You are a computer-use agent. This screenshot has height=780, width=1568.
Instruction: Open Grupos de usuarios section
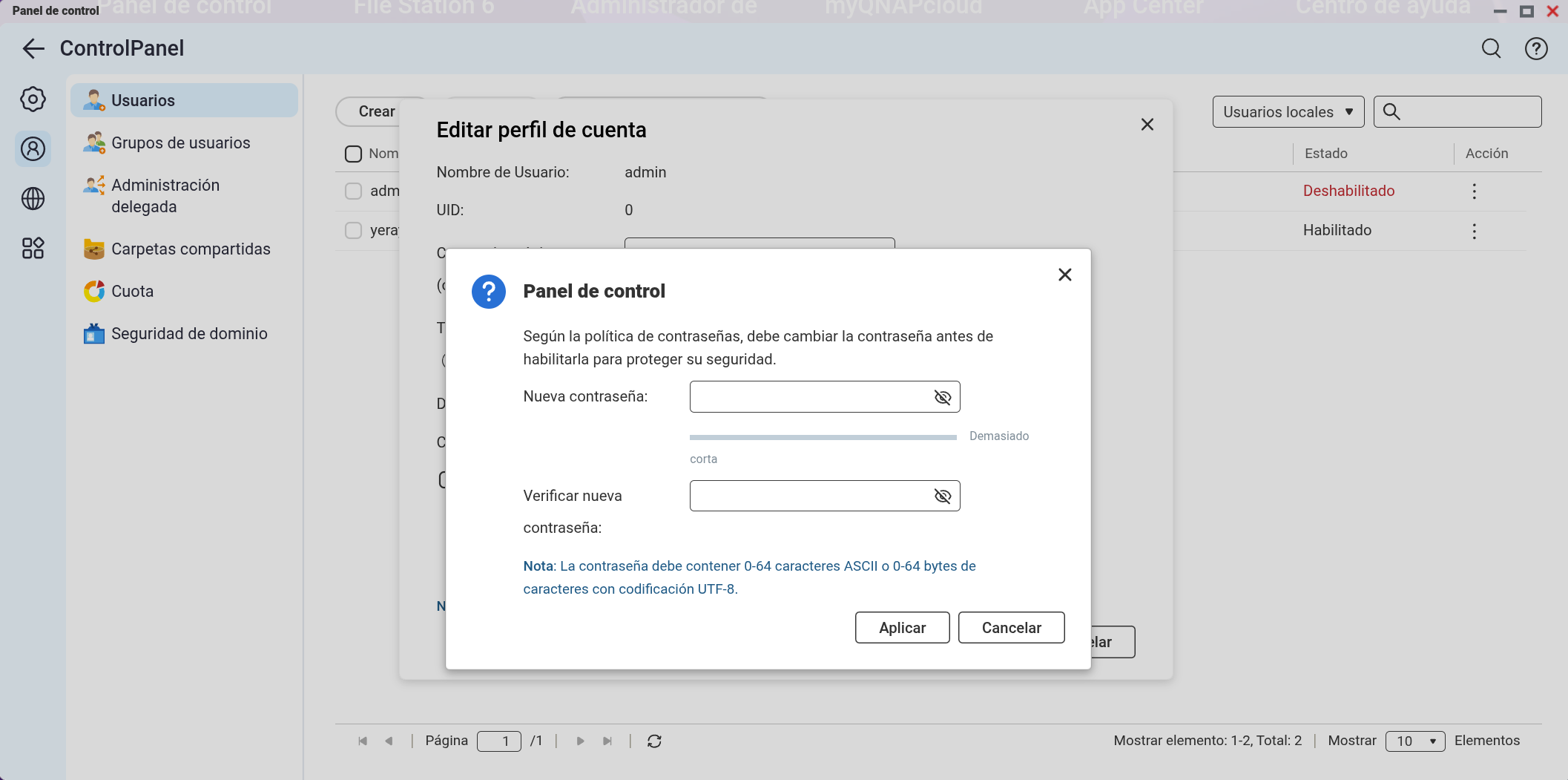tap(180, 143)
